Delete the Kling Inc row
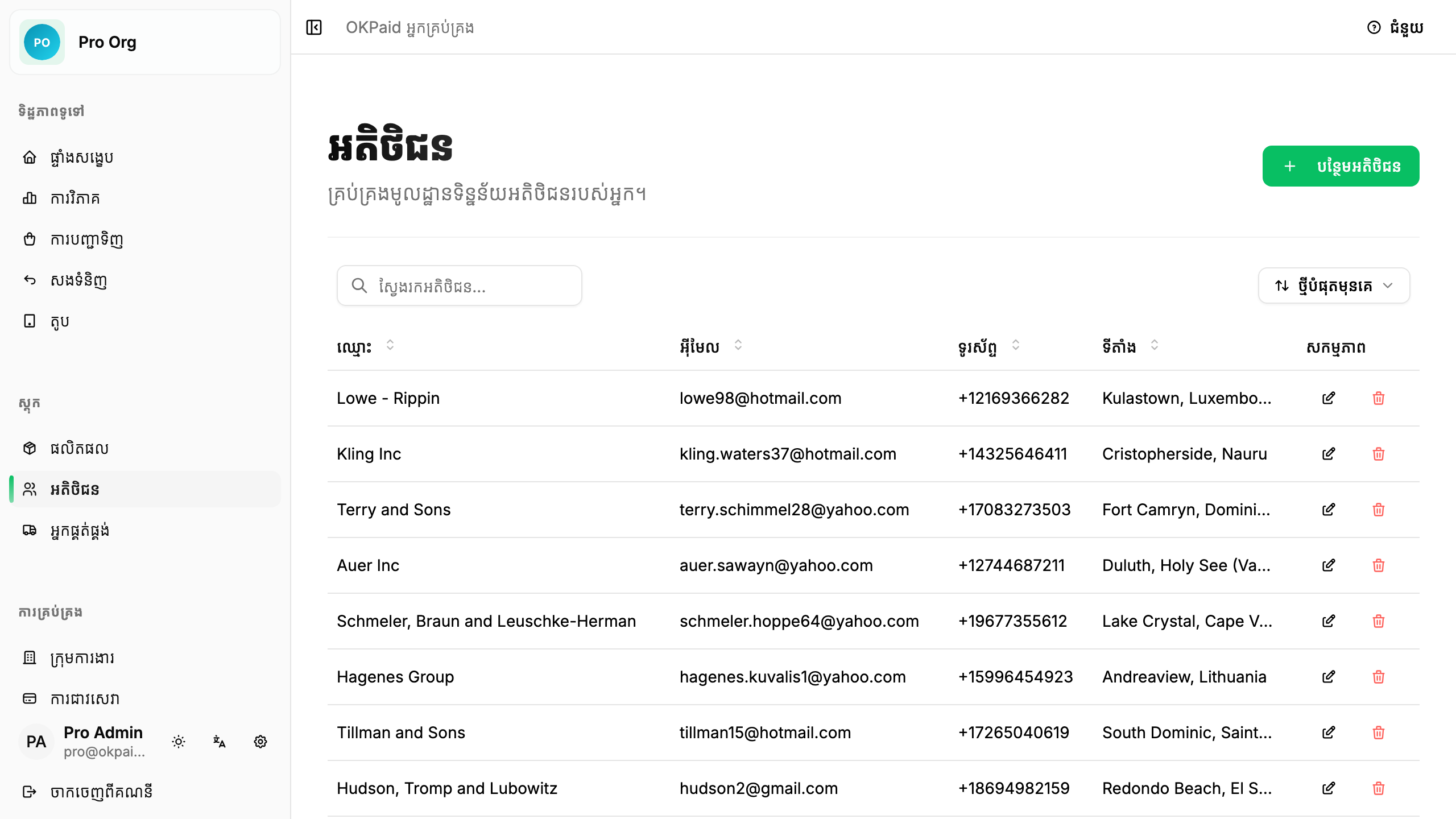This screenshot has width=1456, height=819. (1379, 454)
